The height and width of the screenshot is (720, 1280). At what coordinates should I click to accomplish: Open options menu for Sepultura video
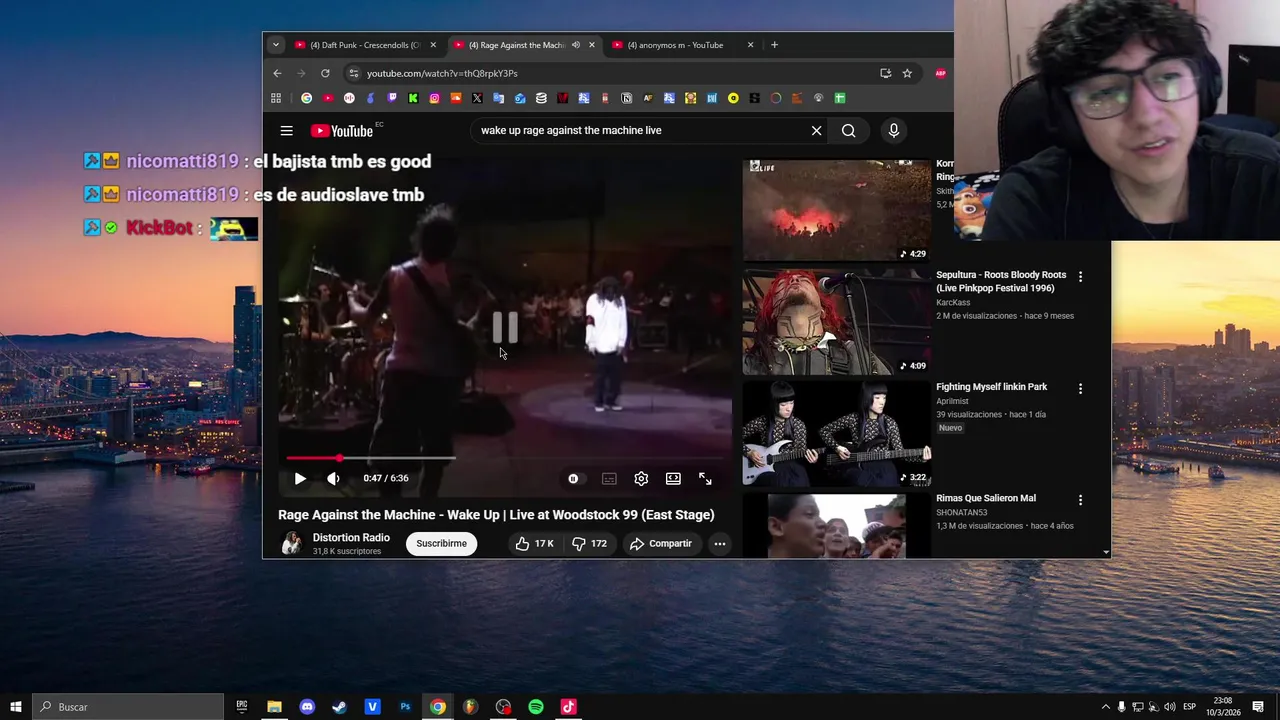[x=1080, y=276]
